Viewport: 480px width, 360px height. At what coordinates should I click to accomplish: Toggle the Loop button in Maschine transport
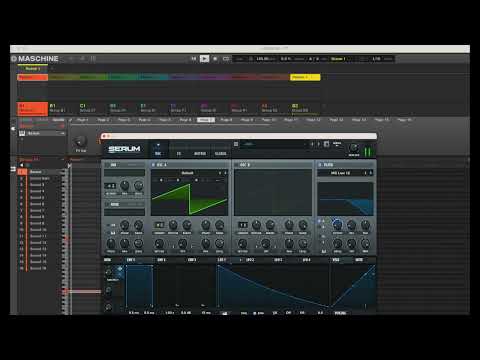pyautogui.click(x=226, y=59)
